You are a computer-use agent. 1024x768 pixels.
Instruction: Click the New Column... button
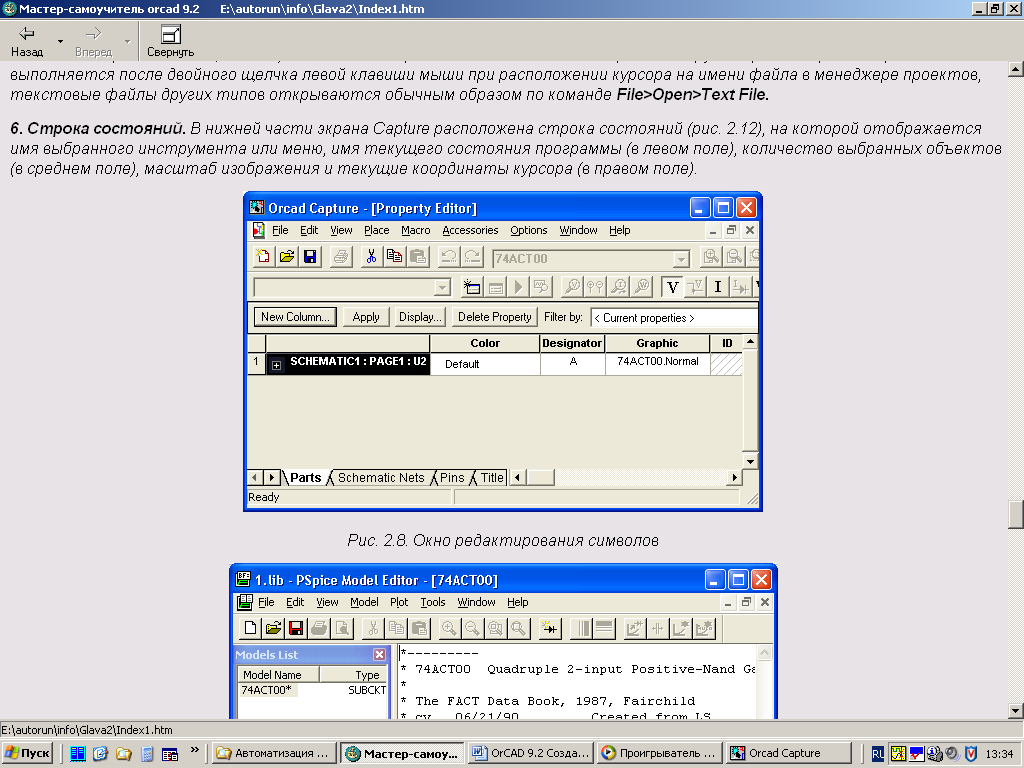(295, 317)
